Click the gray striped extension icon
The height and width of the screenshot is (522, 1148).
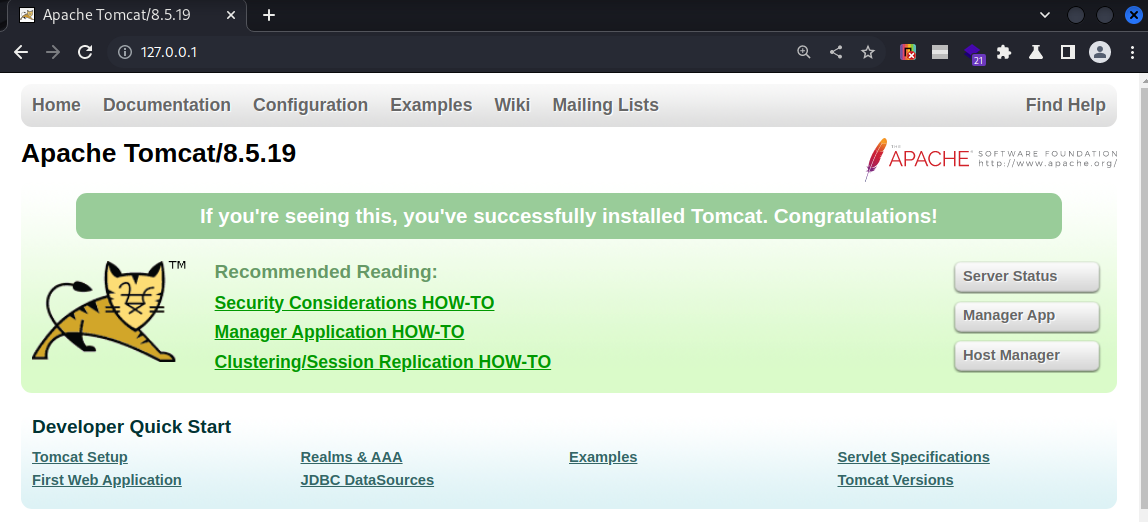940,52
